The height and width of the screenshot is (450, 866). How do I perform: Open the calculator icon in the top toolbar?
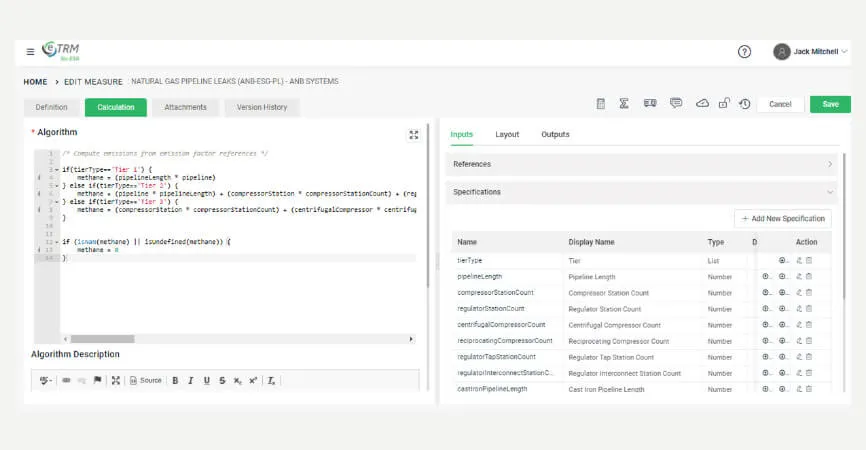coord(600,103)
